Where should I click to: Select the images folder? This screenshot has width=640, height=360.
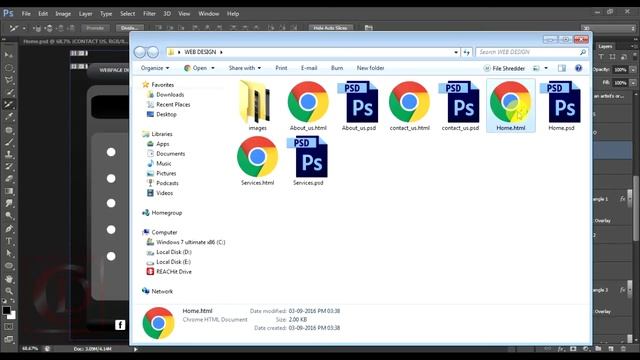pos(258,106)
